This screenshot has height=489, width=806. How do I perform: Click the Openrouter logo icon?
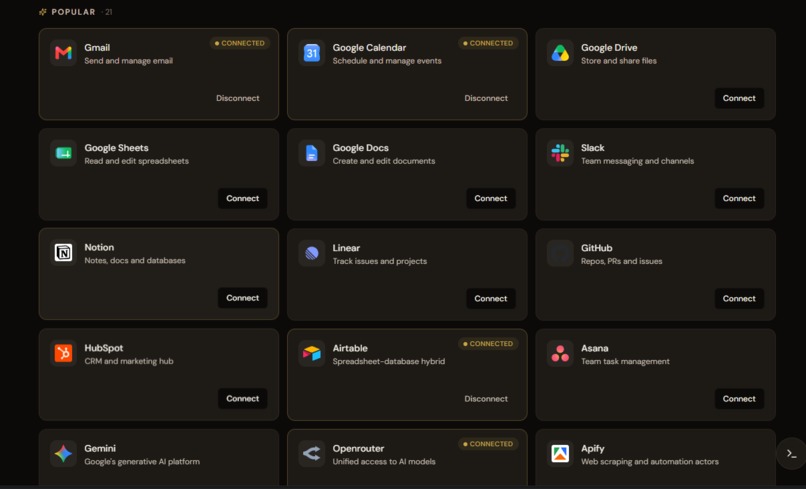312,454
